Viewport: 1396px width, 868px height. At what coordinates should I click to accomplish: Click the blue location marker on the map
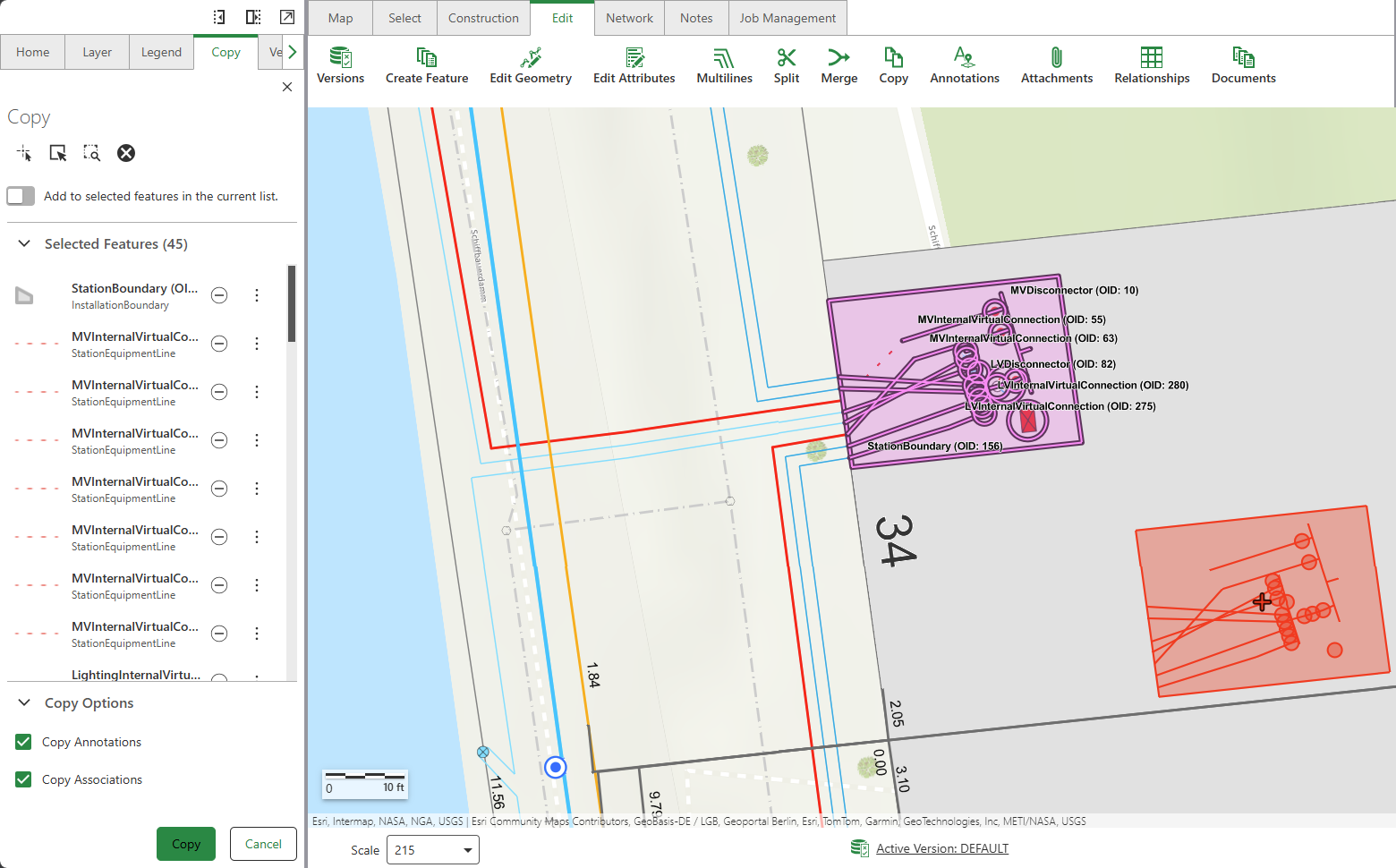tap(556, 767)
